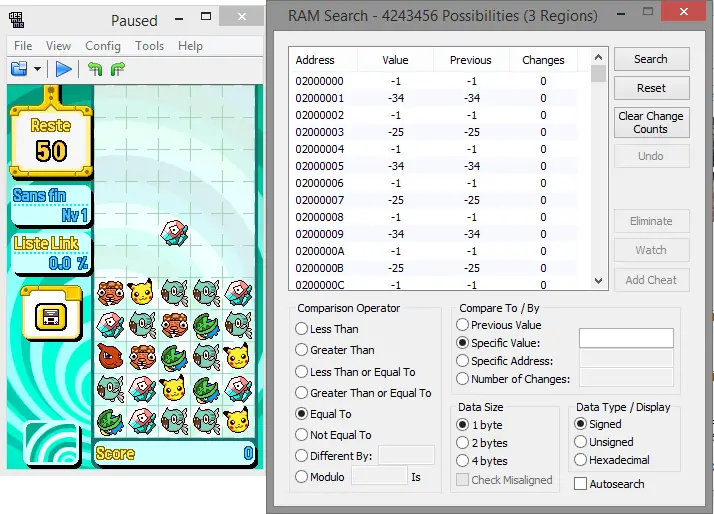Click the Changes column header
This screenshot has width=714, height=514.
tap(543, 60)
